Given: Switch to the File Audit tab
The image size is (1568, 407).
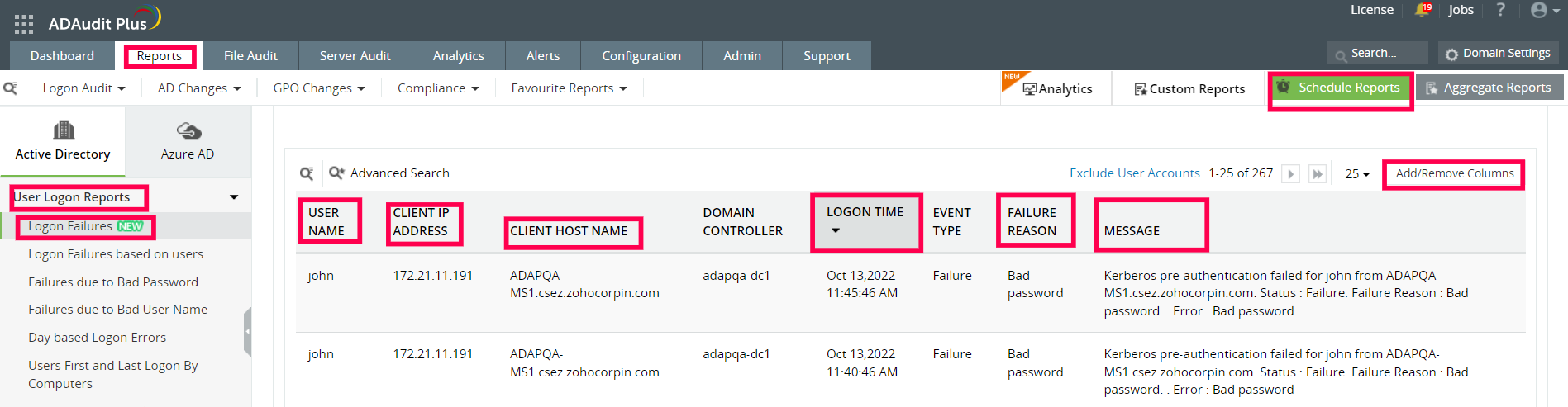Looking at the screenshot, I should (x=250, y=56).
